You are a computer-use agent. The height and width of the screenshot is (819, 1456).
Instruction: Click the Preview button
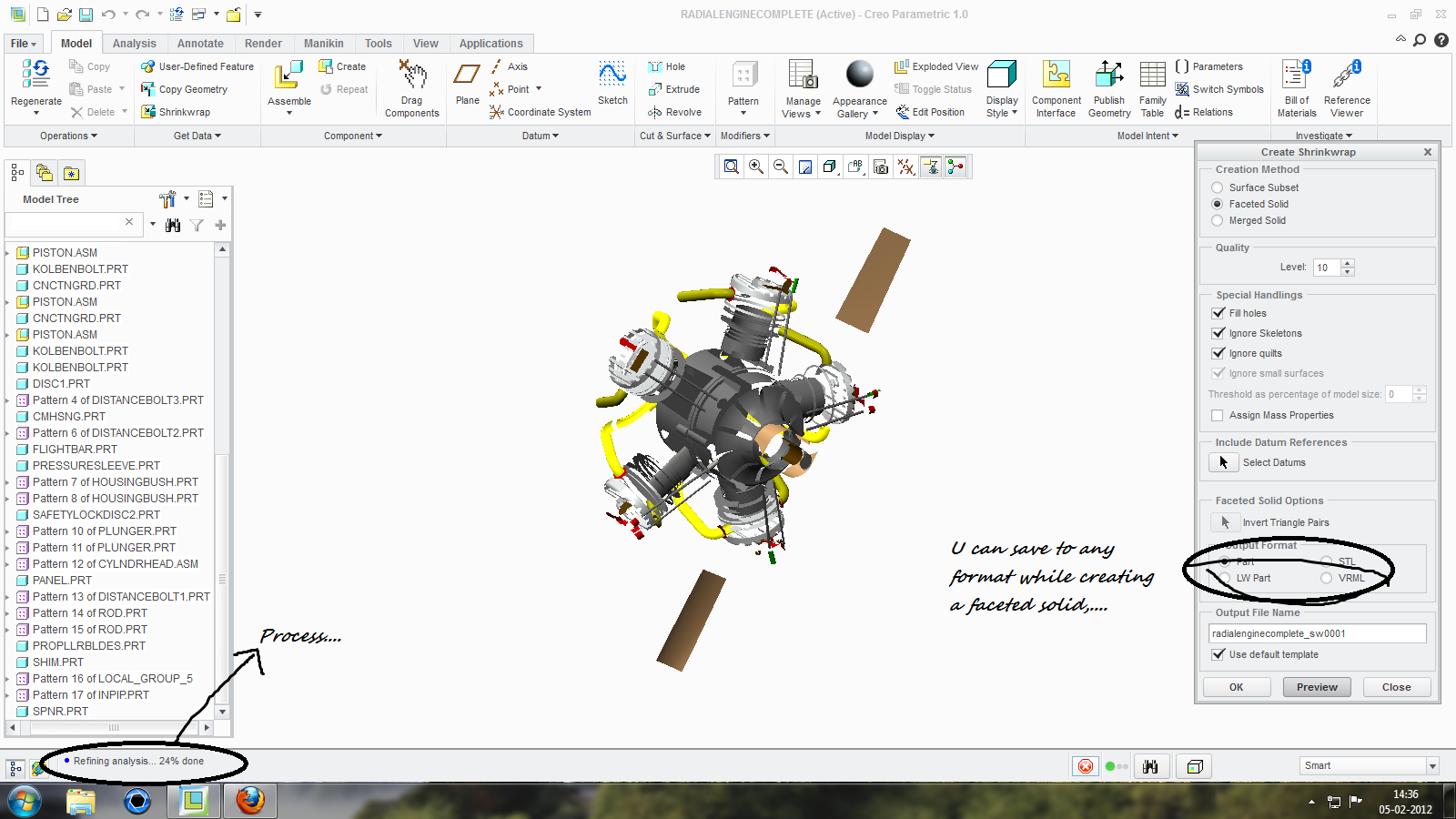1317,687
